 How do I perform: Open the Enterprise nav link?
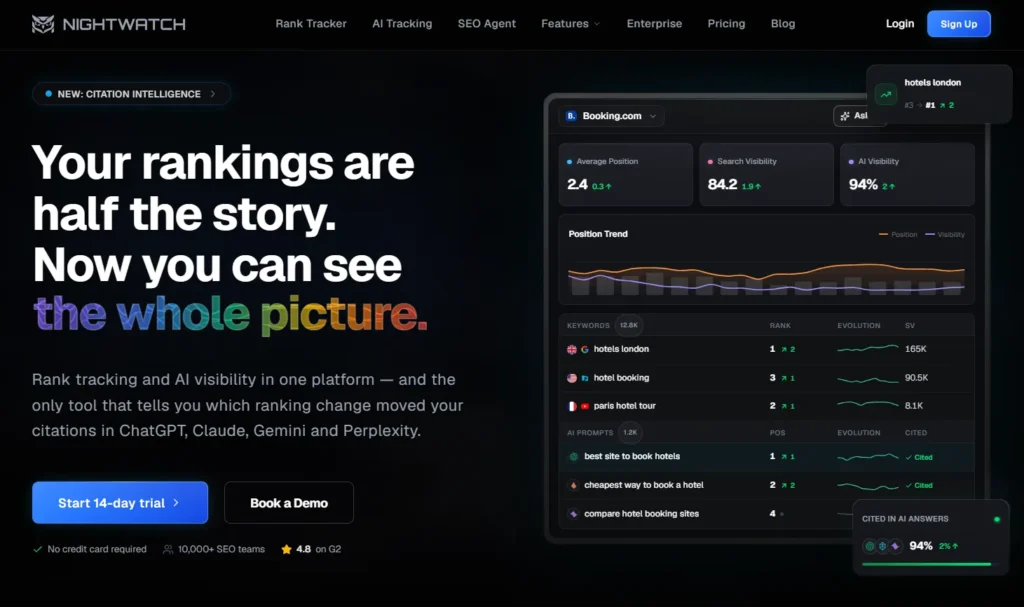click(654, 24)
